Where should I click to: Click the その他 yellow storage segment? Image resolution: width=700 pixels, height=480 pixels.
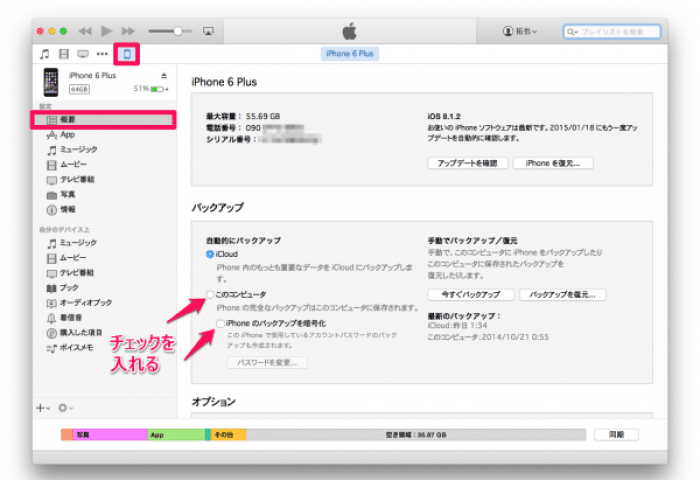click(228, 435)
